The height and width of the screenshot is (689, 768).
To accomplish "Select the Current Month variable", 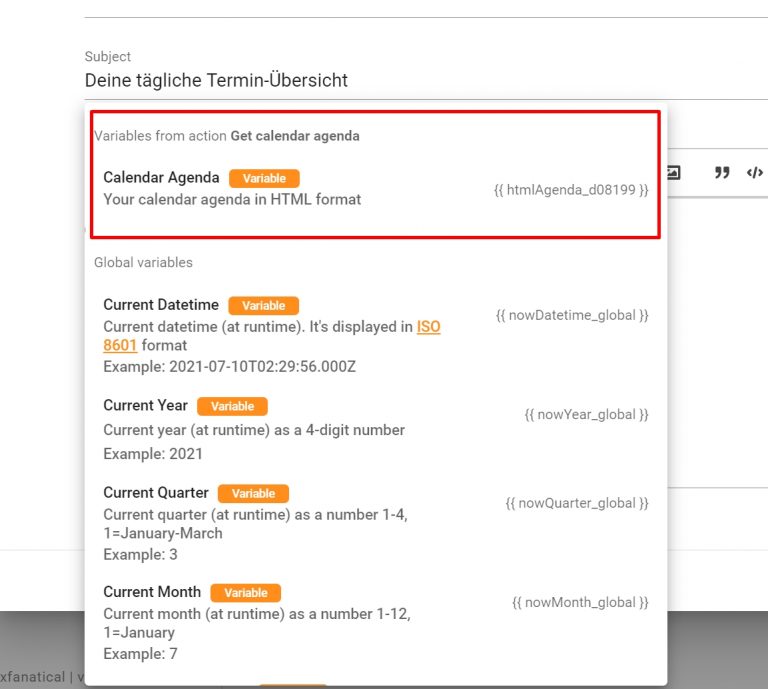I will [x=375, y=622].
